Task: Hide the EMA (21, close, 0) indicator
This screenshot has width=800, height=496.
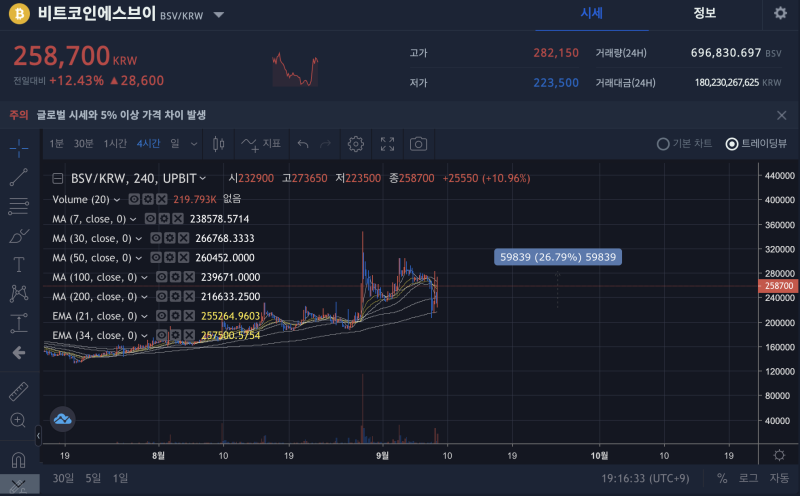Action: click(x=161, y=316)
